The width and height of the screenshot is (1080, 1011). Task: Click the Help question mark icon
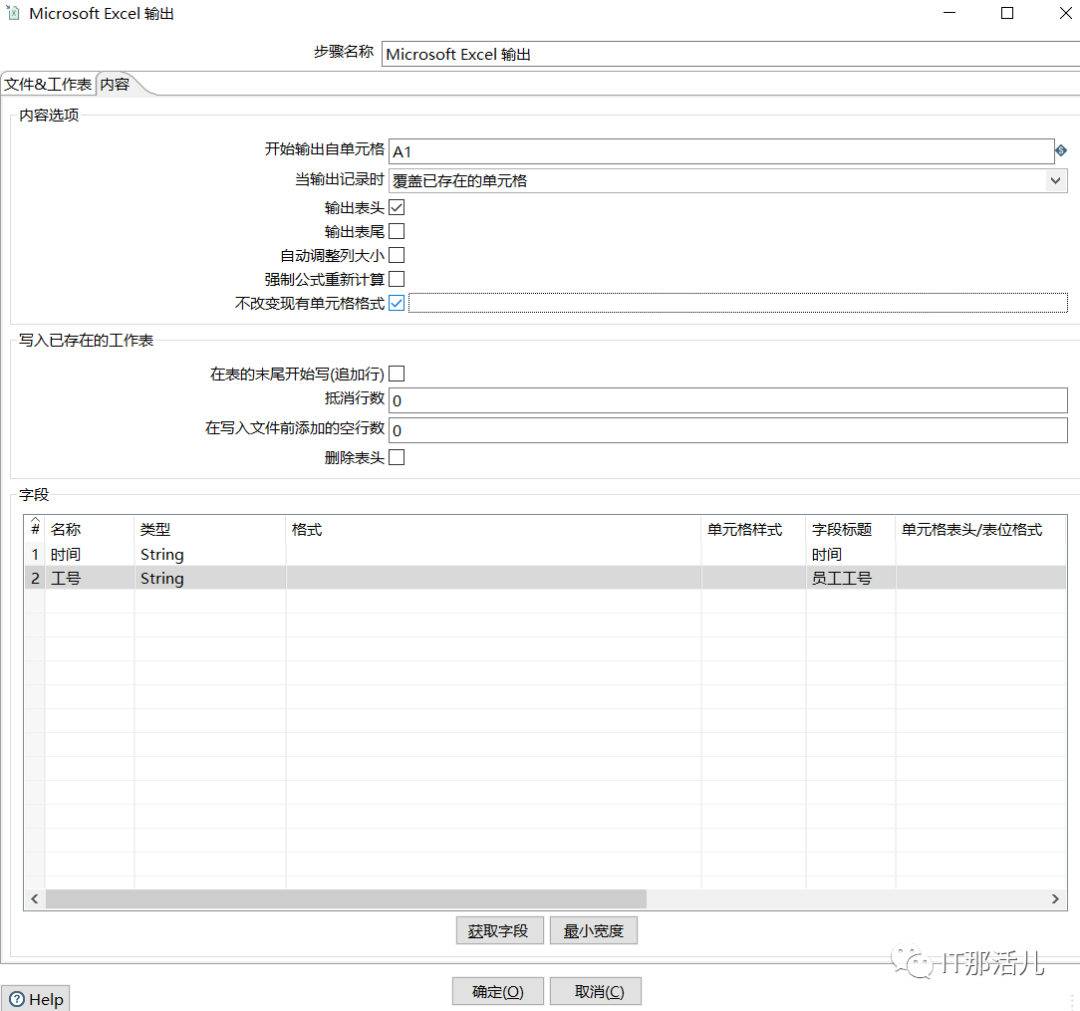[17, 999]
